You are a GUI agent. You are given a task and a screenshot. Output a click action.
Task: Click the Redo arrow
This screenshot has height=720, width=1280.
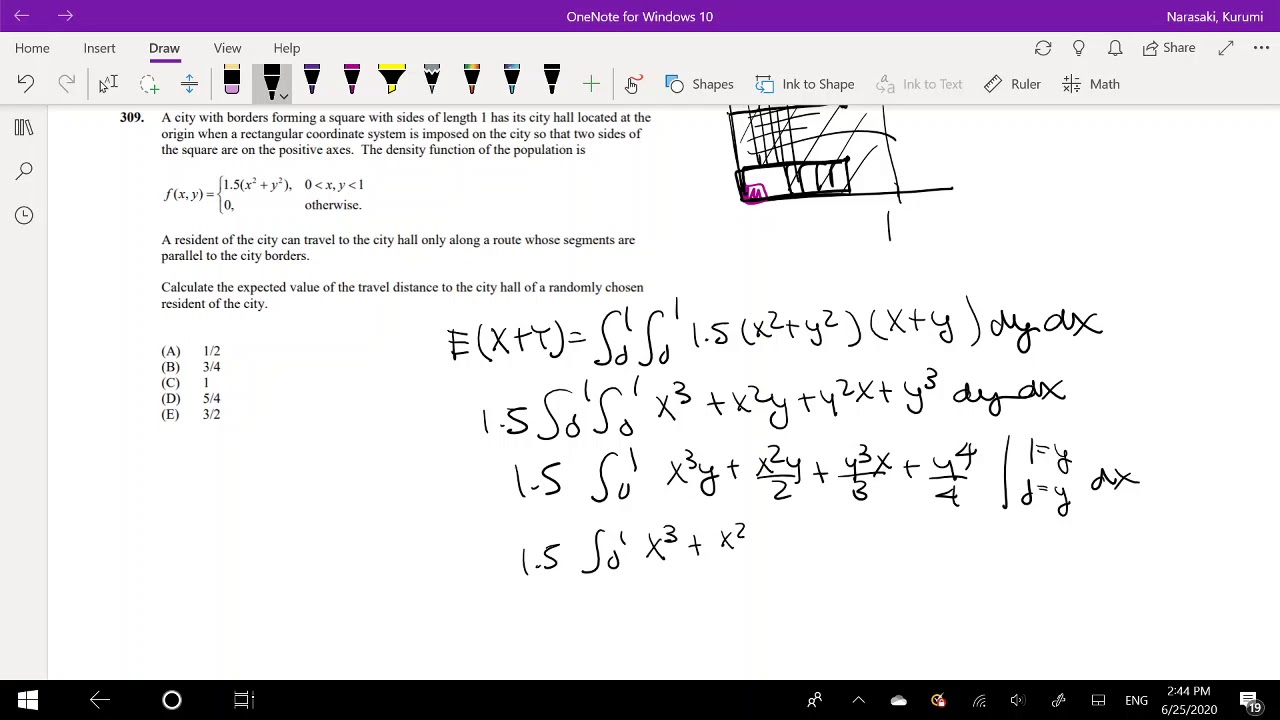(66, 84)
